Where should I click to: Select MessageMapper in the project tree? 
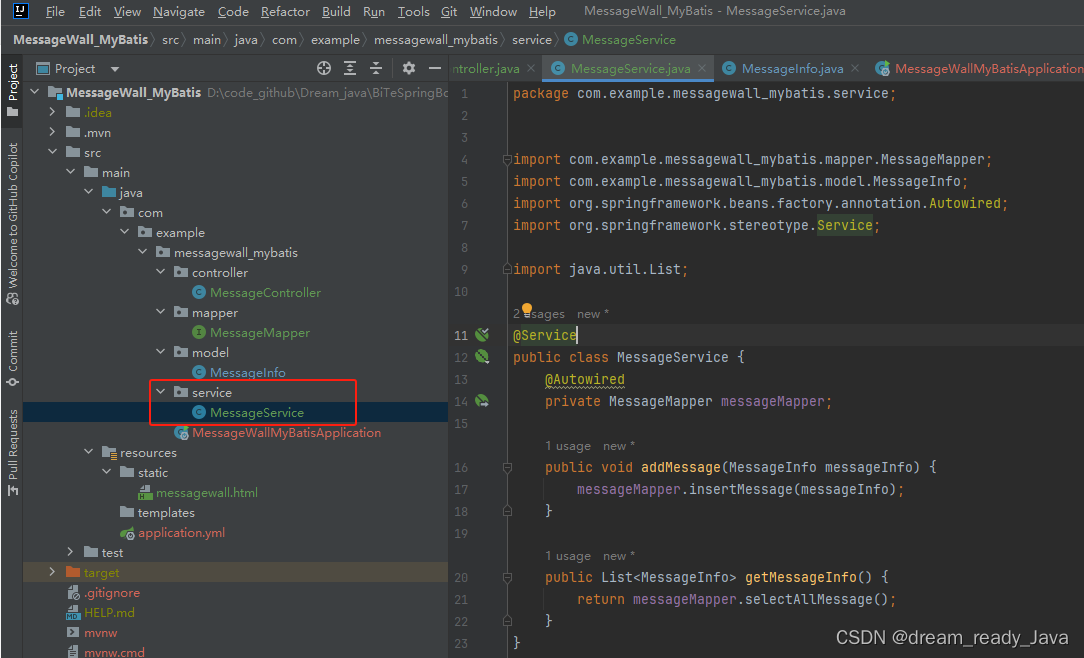260,332
